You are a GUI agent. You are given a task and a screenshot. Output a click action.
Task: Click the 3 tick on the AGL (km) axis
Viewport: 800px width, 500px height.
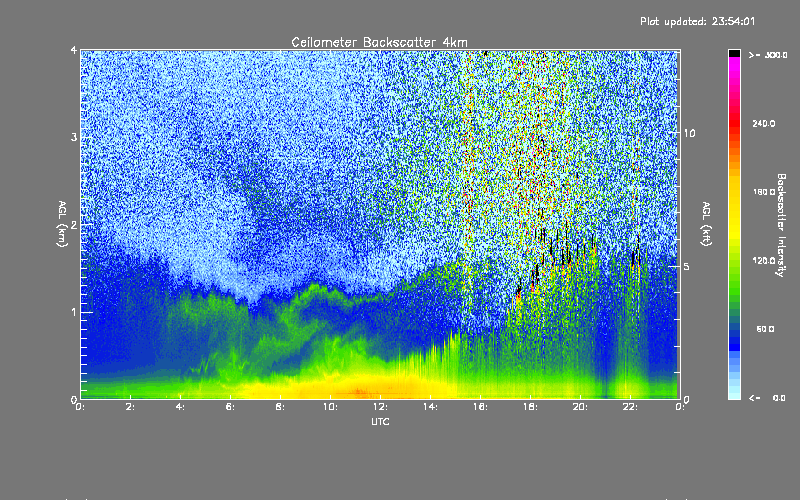74,137
